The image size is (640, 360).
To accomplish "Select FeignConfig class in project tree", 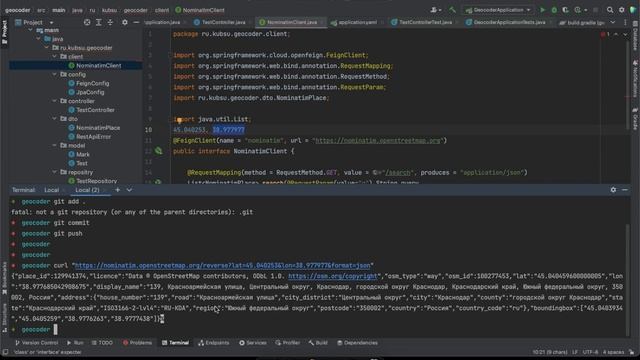I will point(89,83).
